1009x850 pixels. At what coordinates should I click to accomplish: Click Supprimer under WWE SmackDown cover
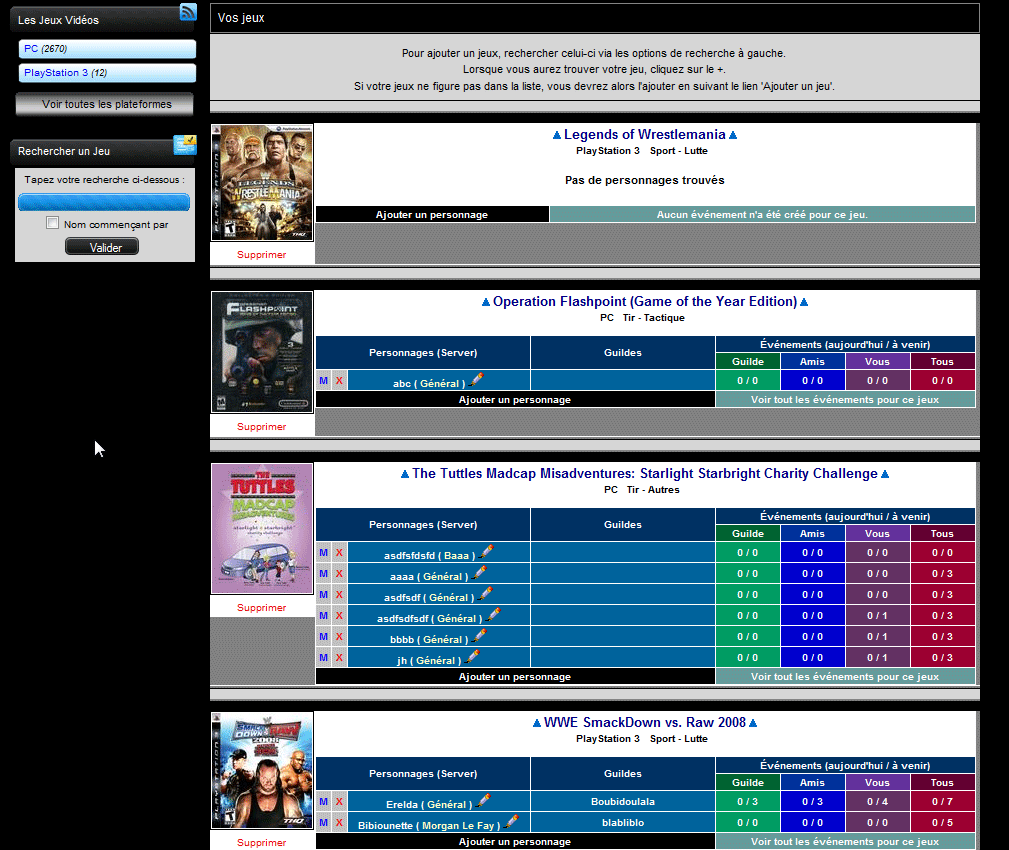pos(261,842)
